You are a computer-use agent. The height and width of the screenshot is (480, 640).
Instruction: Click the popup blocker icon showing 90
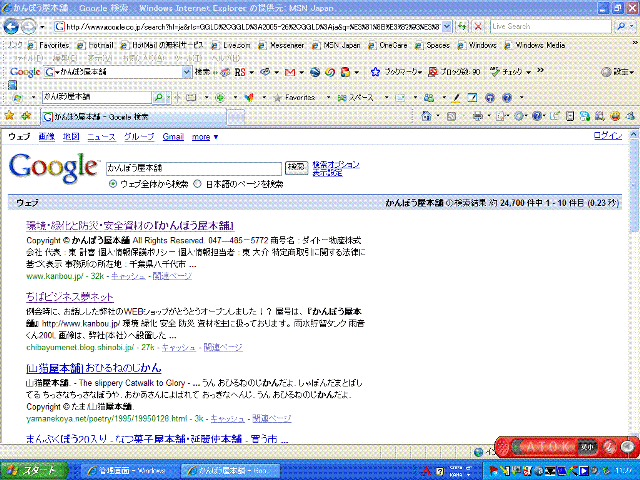coord(433,72)
